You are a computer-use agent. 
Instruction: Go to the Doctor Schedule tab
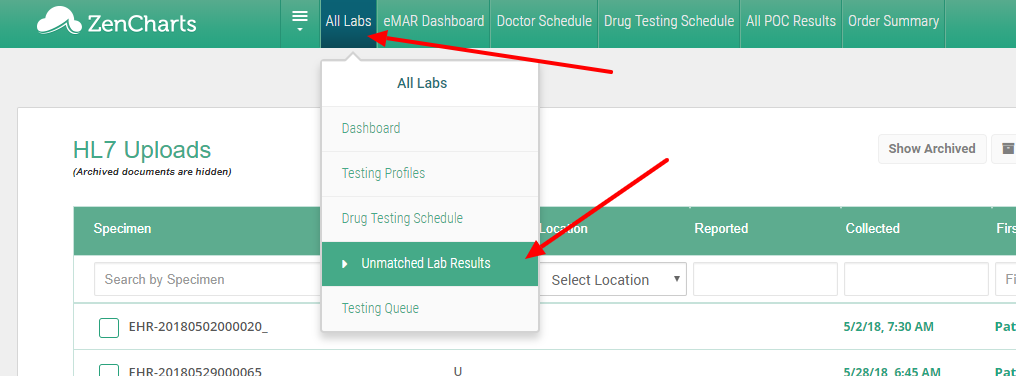[544, 21]
